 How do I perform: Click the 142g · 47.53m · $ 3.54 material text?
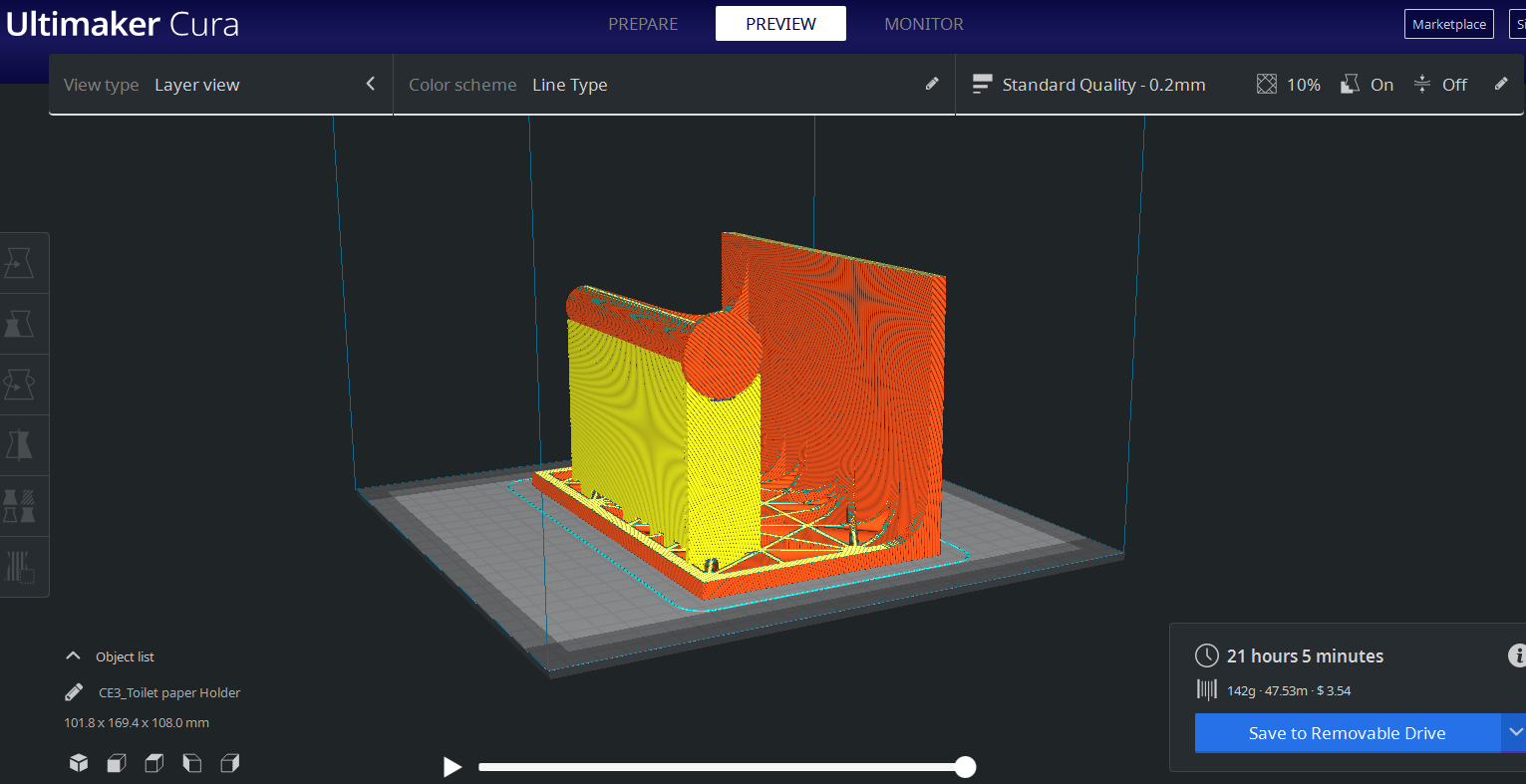[x=1289, y=690]
